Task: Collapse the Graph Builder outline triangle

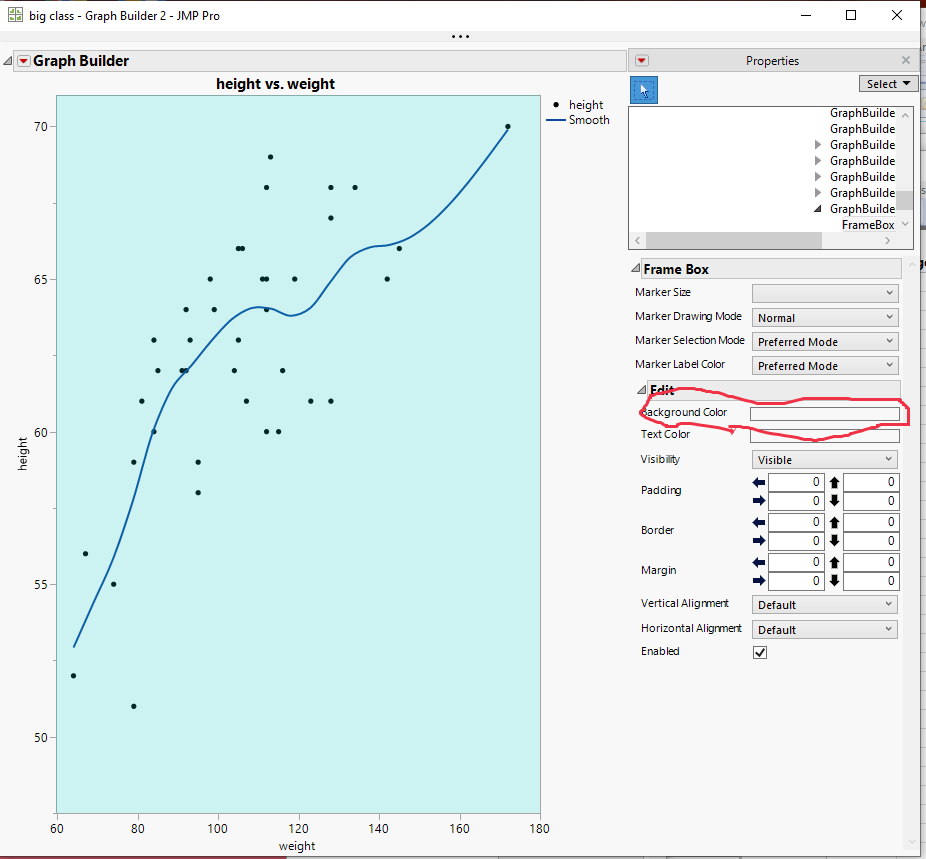Action: (x=8, y=61)
